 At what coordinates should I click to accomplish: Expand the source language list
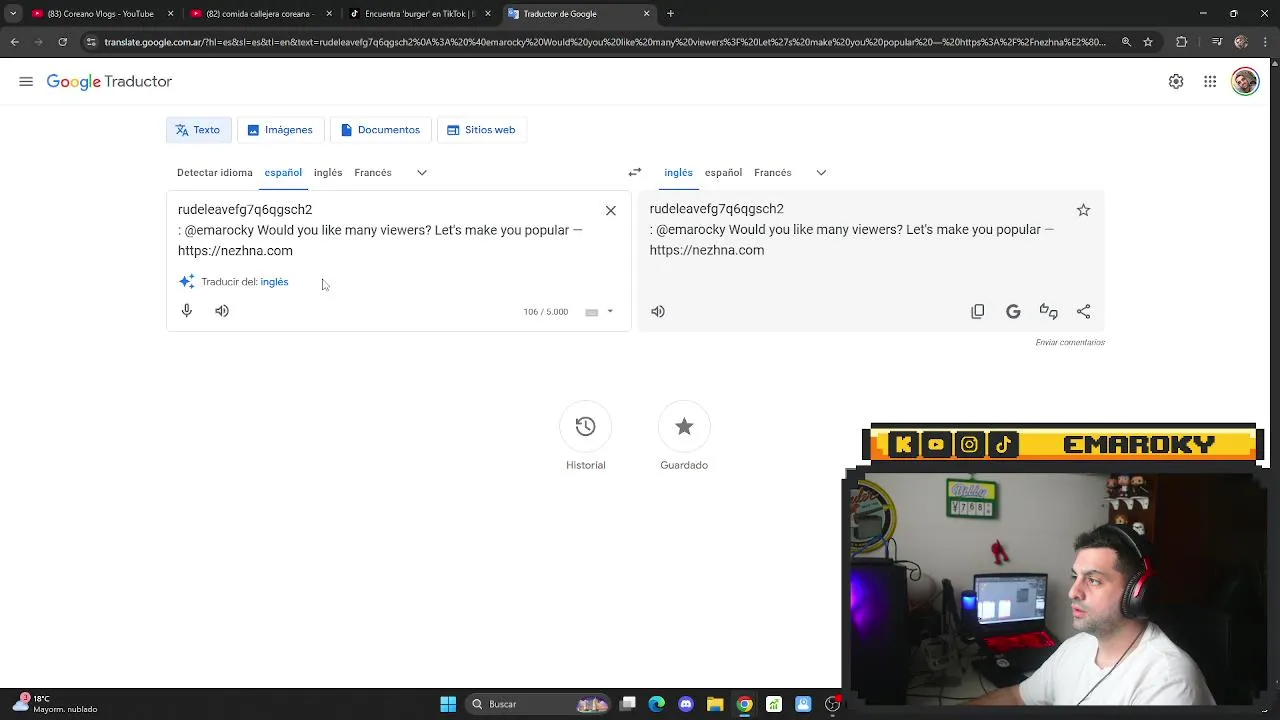[422, 173]
